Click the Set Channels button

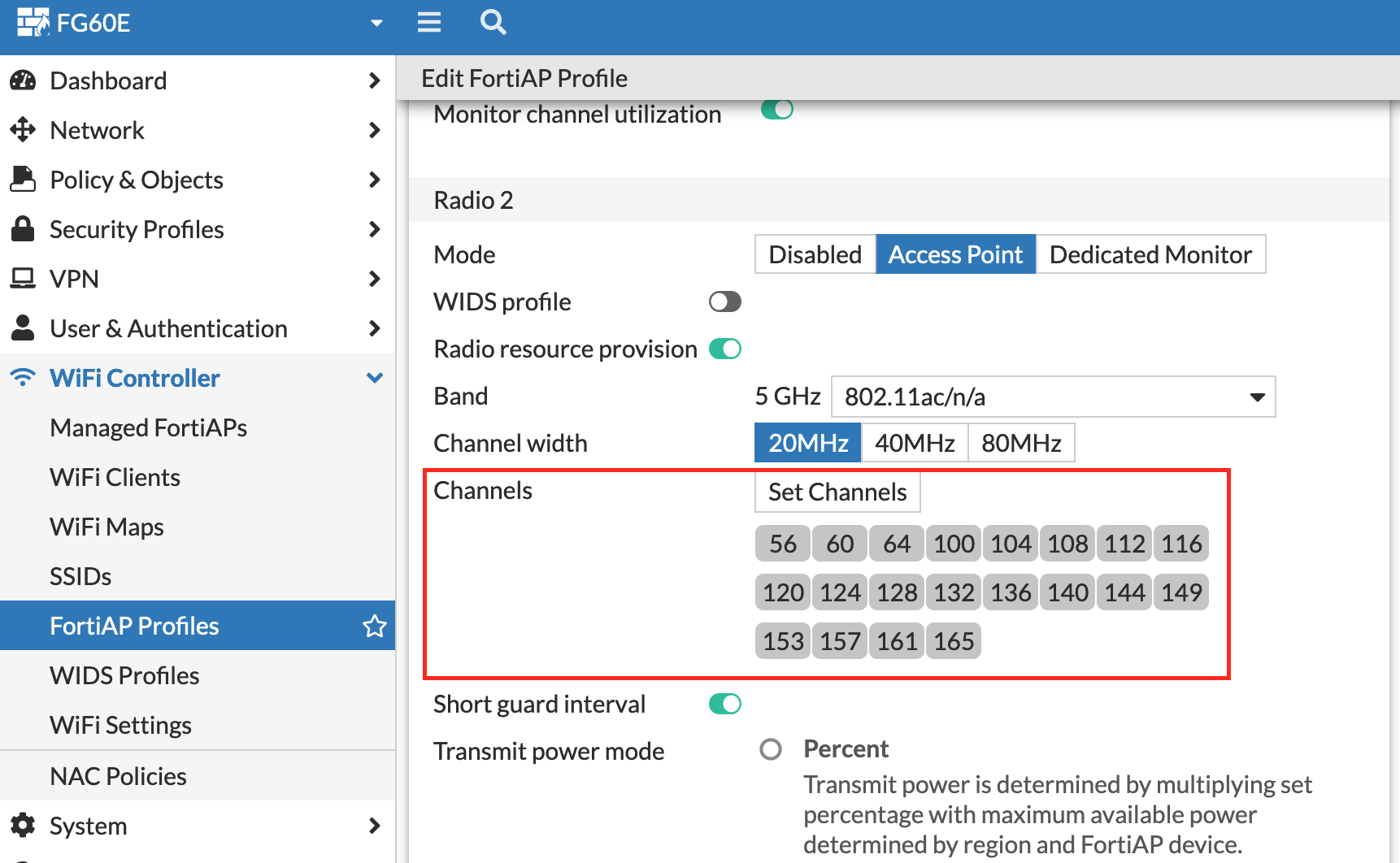point(837,492)
